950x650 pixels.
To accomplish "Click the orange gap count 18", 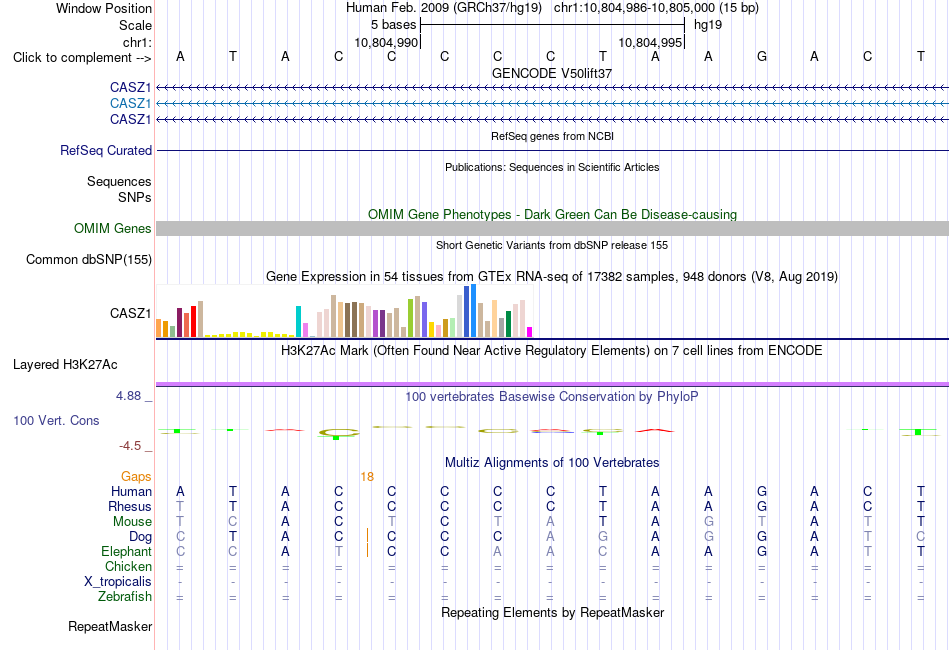I will click(x=367, y=477).
